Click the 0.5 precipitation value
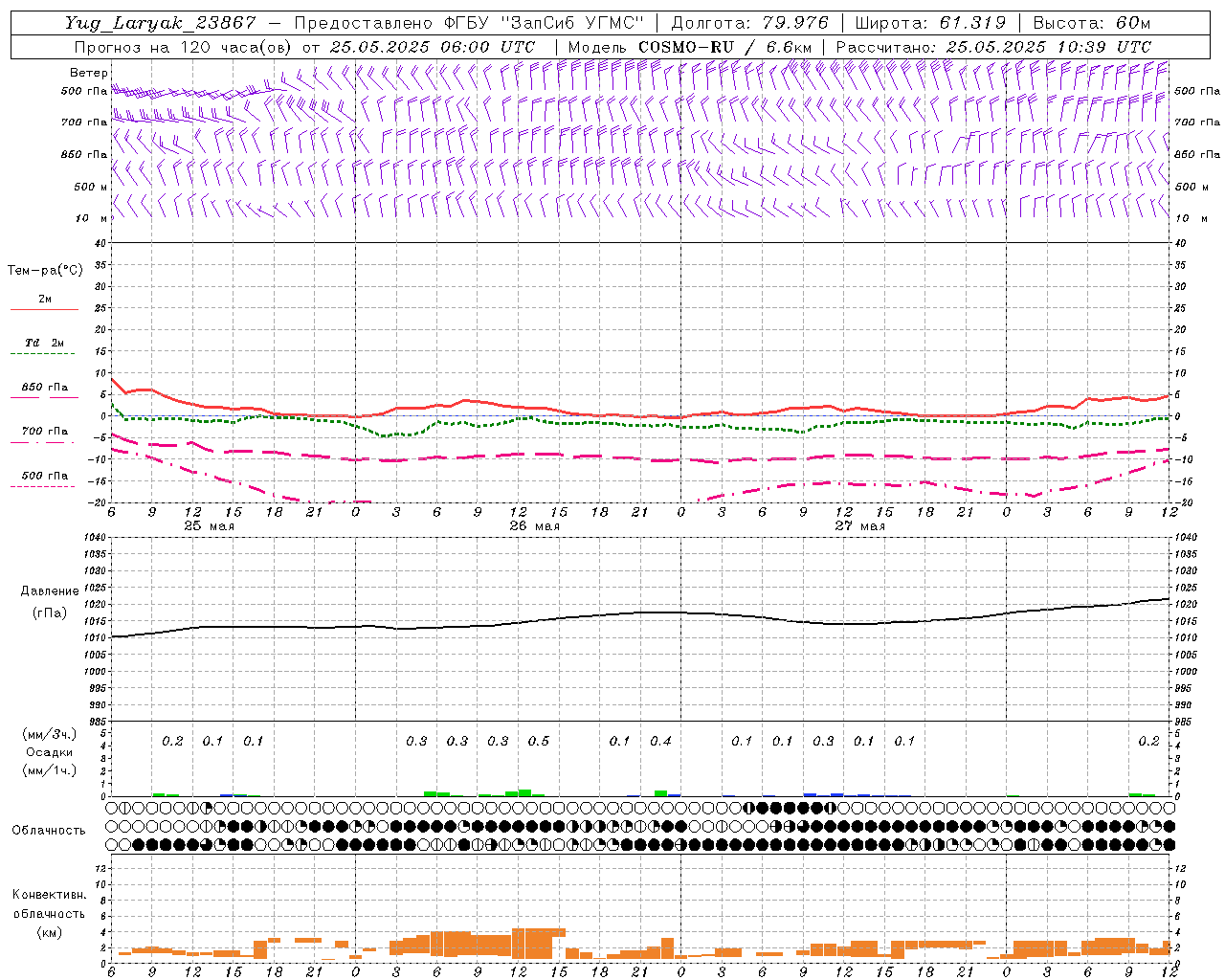 (x=539, y=742)
